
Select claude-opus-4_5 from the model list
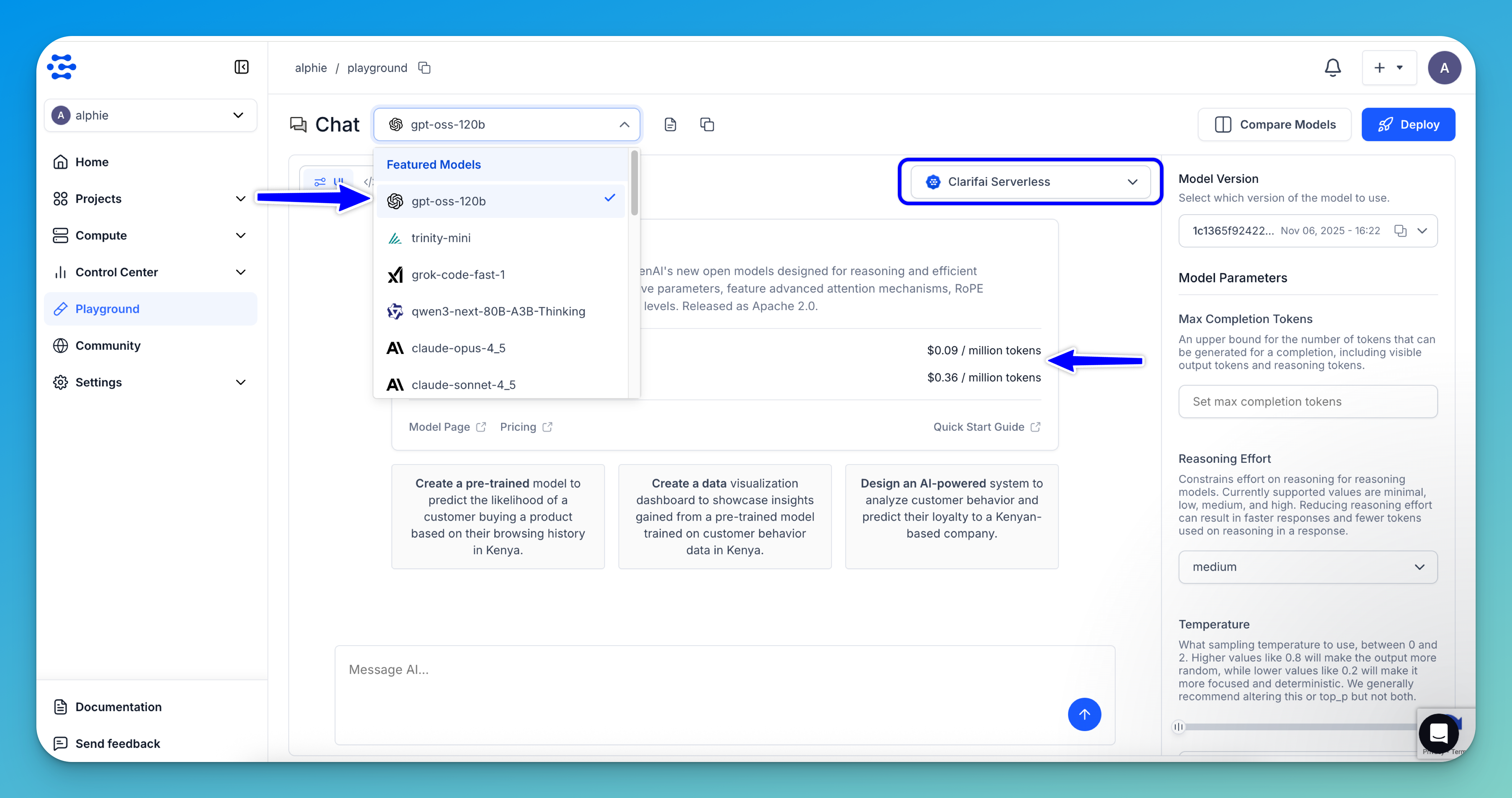point(458,348)
